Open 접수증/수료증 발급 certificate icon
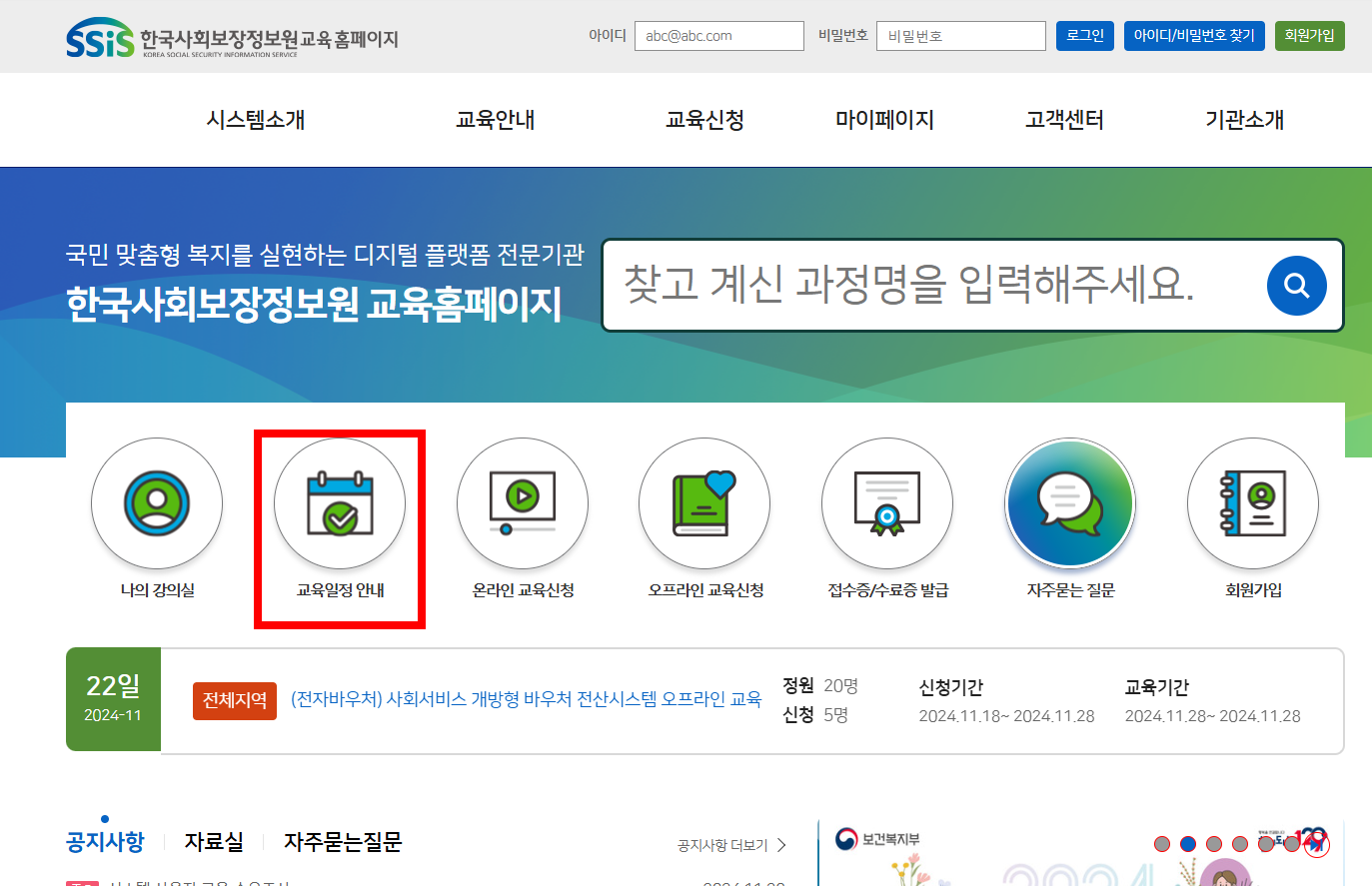 pyautogui.click(x=886, y=503)
